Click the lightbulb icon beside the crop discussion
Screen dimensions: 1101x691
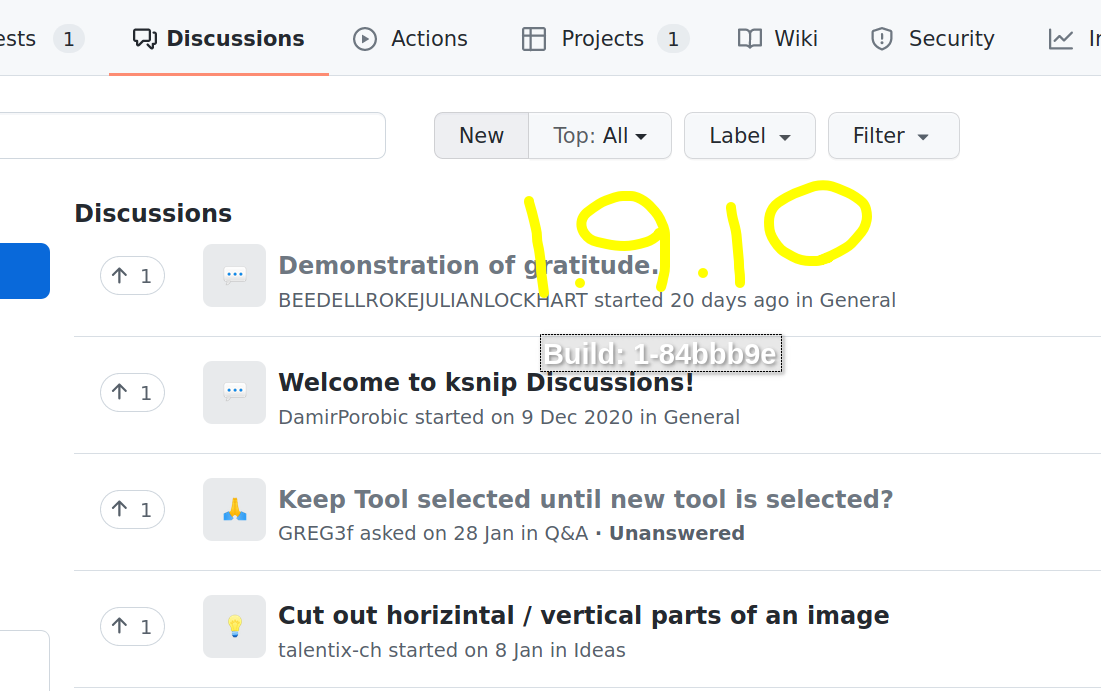coord(234,626)
